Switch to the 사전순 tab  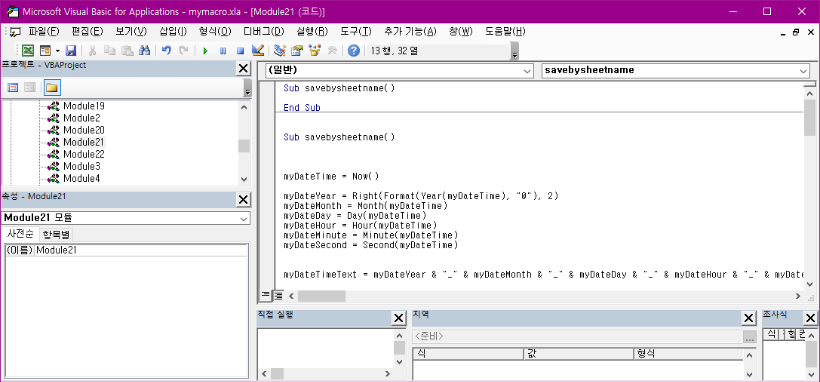pos(19,234)
